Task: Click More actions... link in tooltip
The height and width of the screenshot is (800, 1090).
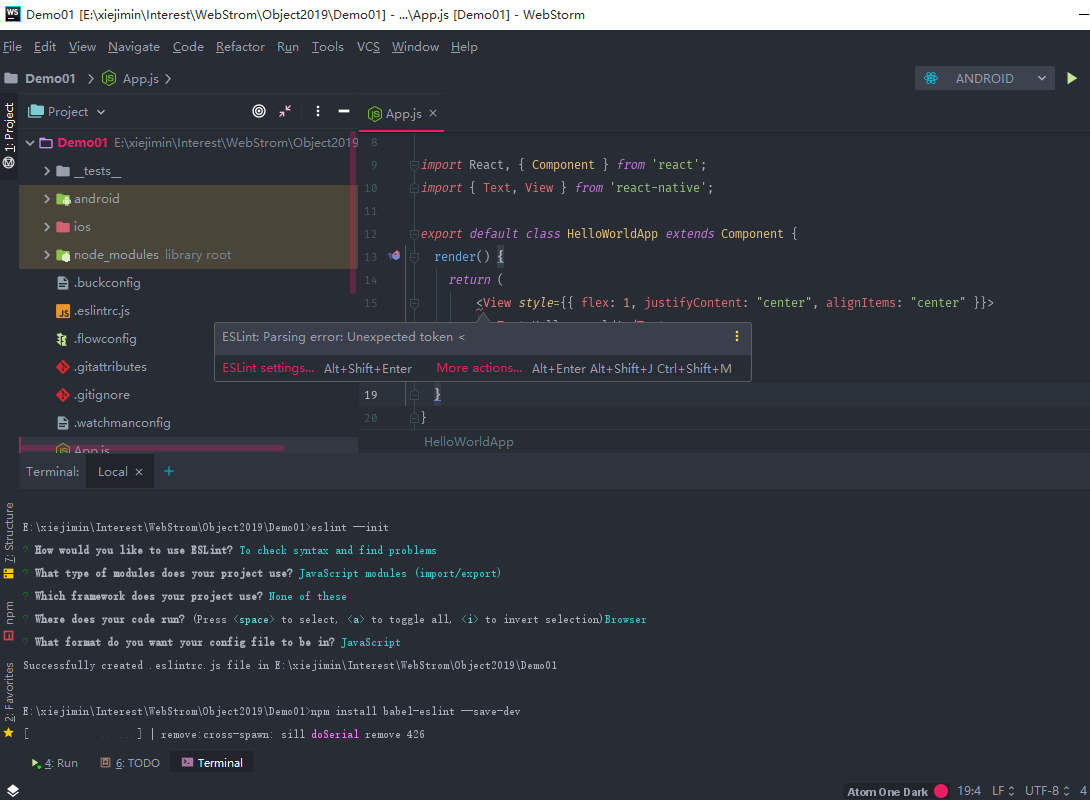Action: (x=479, y=368)
